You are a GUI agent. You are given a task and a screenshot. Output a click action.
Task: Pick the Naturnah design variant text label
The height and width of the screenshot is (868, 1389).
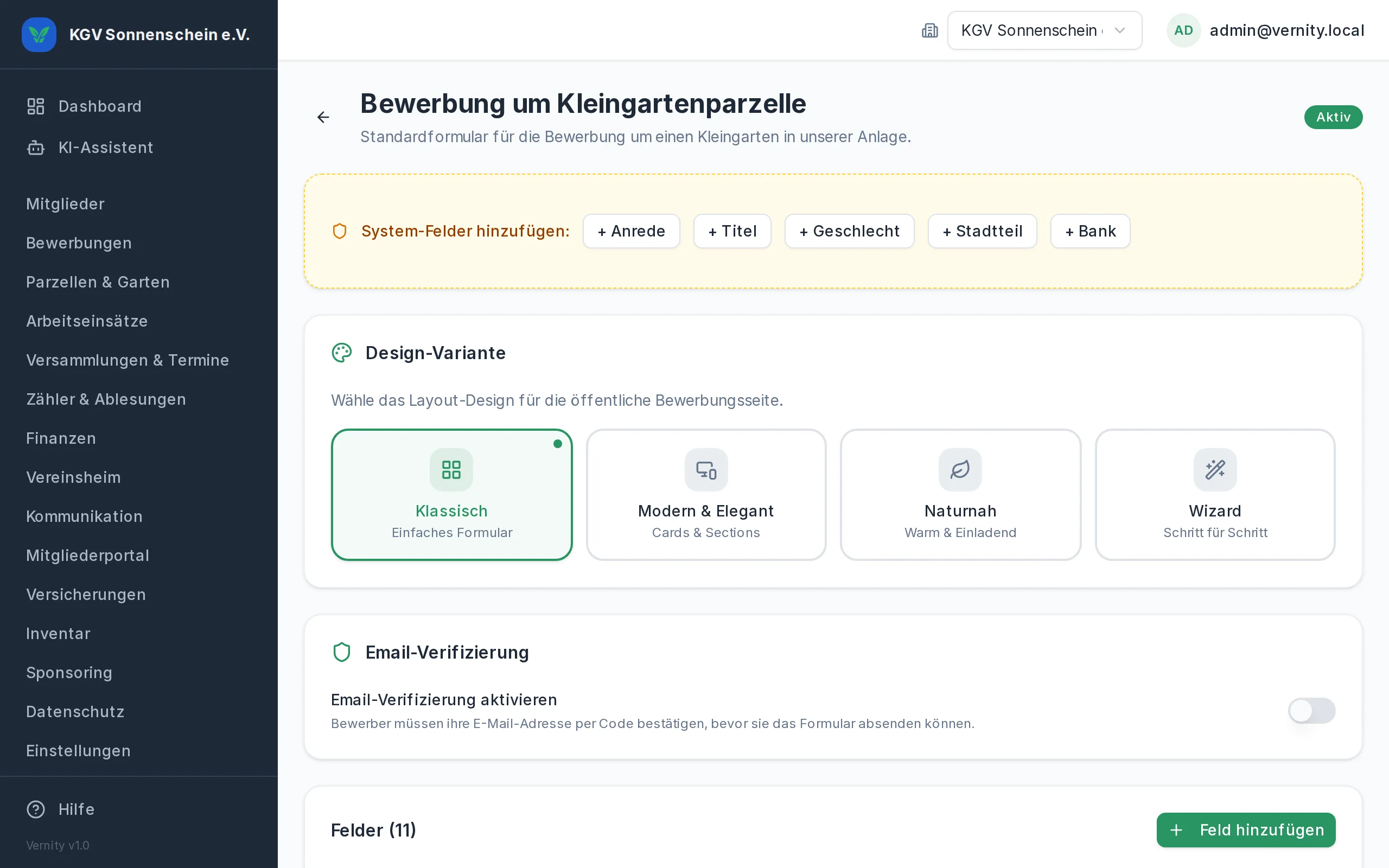tap(960, 511)
